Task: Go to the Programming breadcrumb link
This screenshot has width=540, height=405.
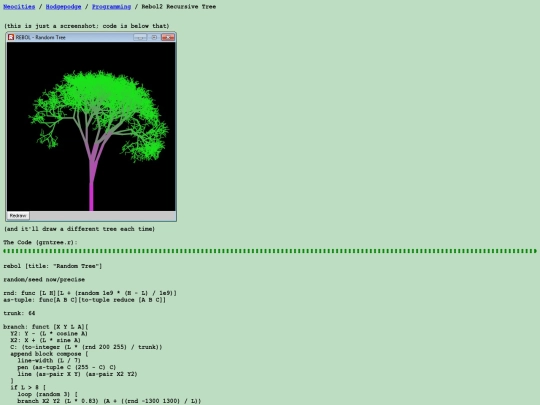Action: point(111,7)
